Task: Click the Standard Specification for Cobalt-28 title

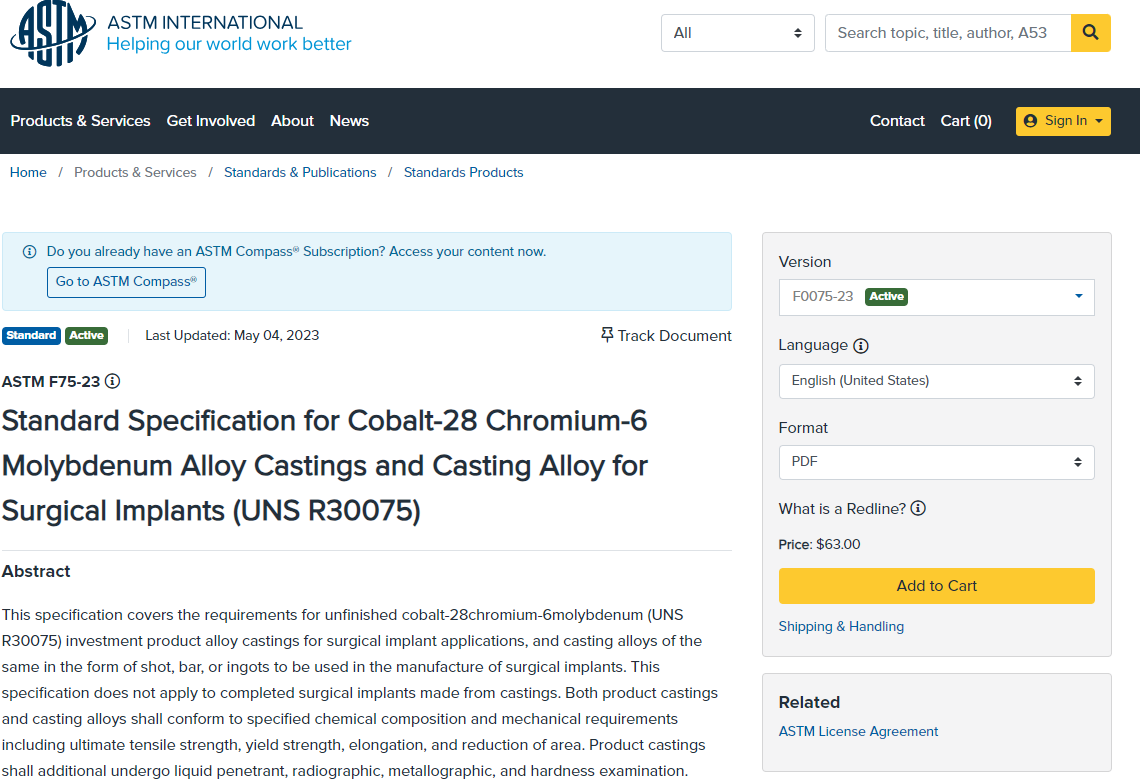Action: coord(324,465)
